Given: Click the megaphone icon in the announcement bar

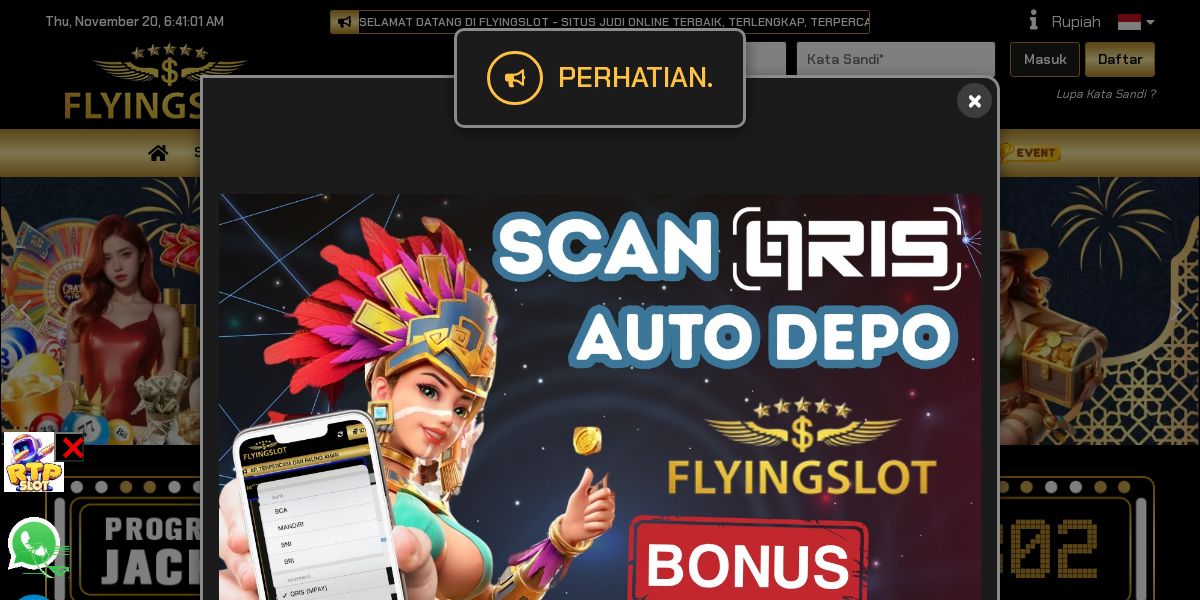Looking at the screenshot, I should click(x=344, y=22).
